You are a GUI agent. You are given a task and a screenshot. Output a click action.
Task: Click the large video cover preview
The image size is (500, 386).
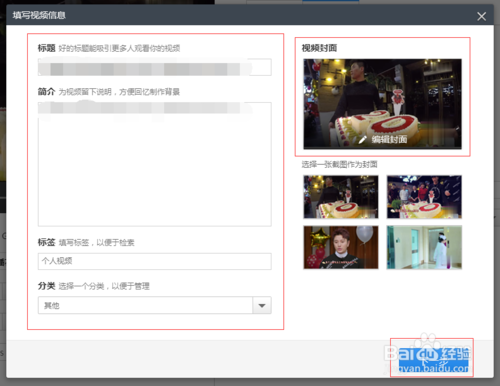point(382,104)
